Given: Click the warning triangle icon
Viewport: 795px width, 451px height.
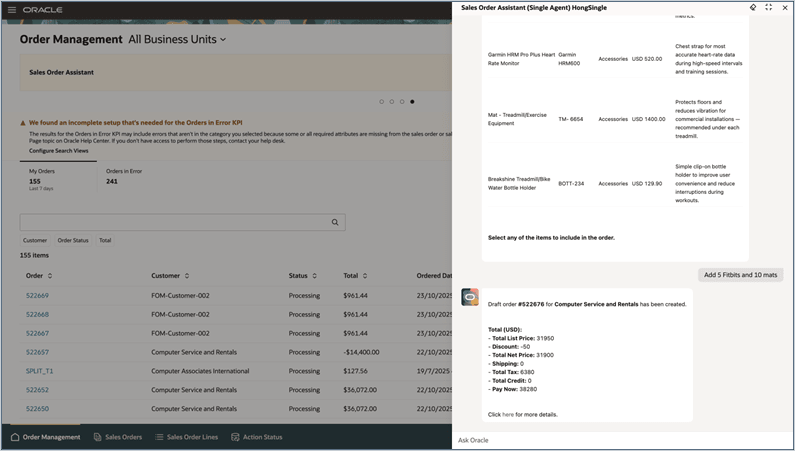Looking at the screenshot, I should pyautogui.click(x=23, y=123).
